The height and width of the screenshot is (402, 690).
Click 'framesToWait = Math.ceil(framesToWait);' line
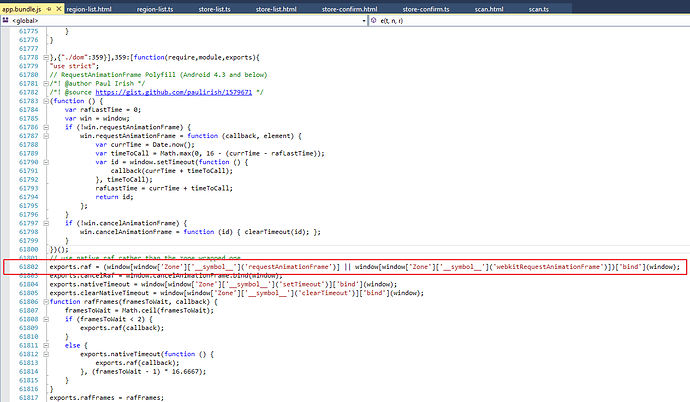(x=139, y=311)
